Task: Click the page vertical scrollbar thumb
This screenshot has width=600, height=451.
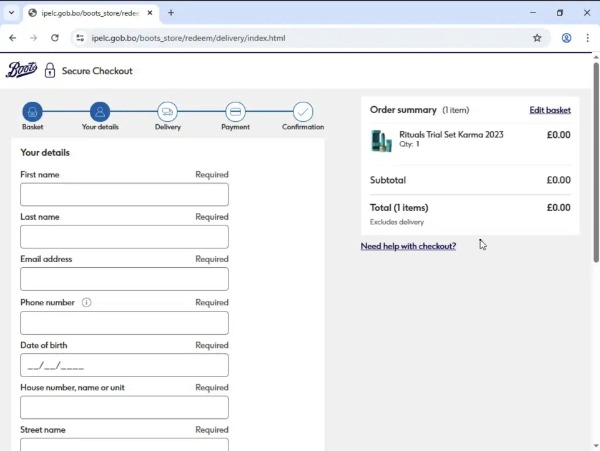Action: click(x=596, y=163)
